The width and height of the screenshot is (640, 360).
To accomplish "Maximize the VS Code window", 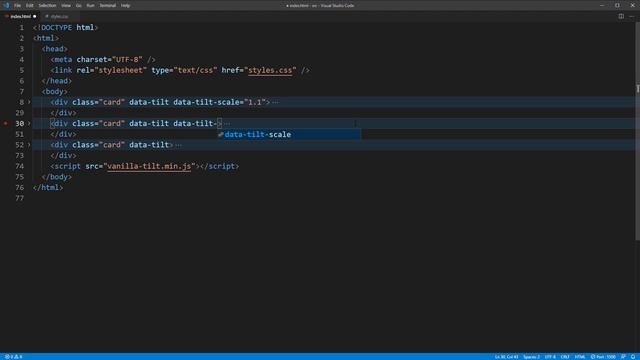I will [x=617, y=6].
